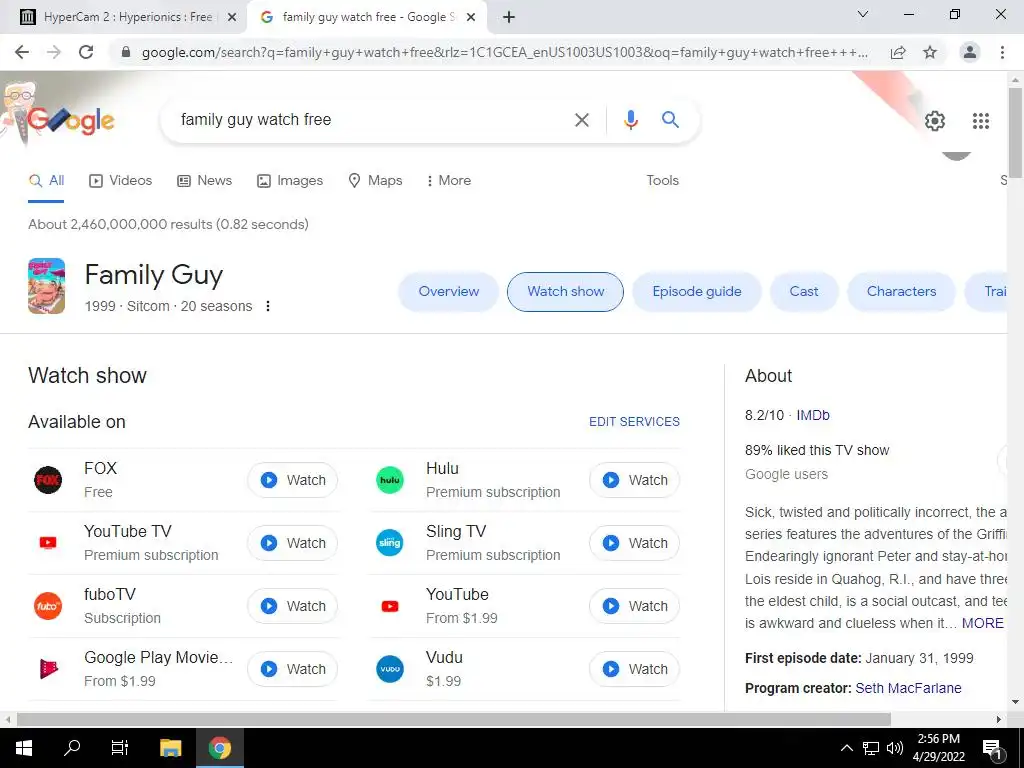Viewport: 1024px width, 768px height.
Task: Open the IMDb rating link
Action: [x=812, y=415]
